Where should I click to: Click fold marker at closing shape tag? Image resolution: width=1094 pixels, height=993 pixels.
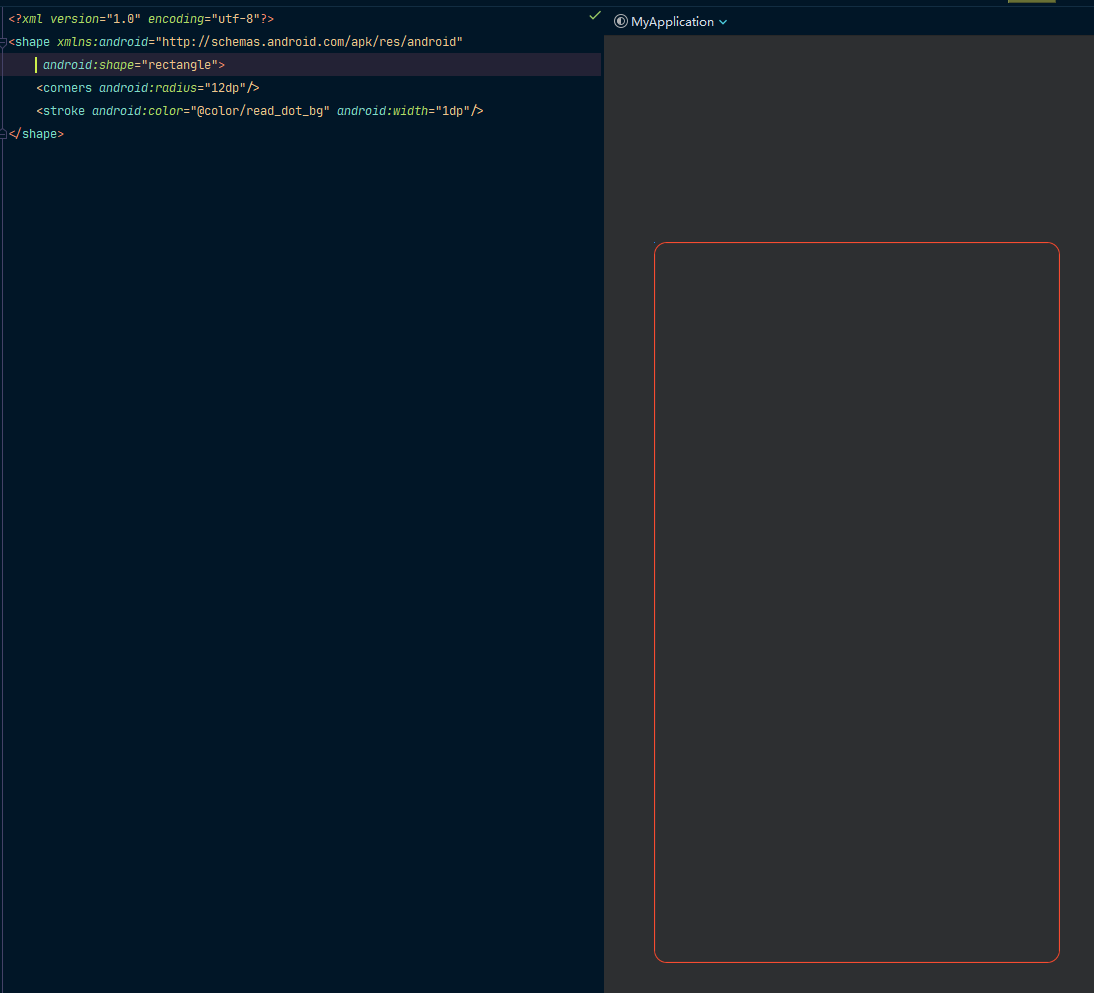[4, 133]
